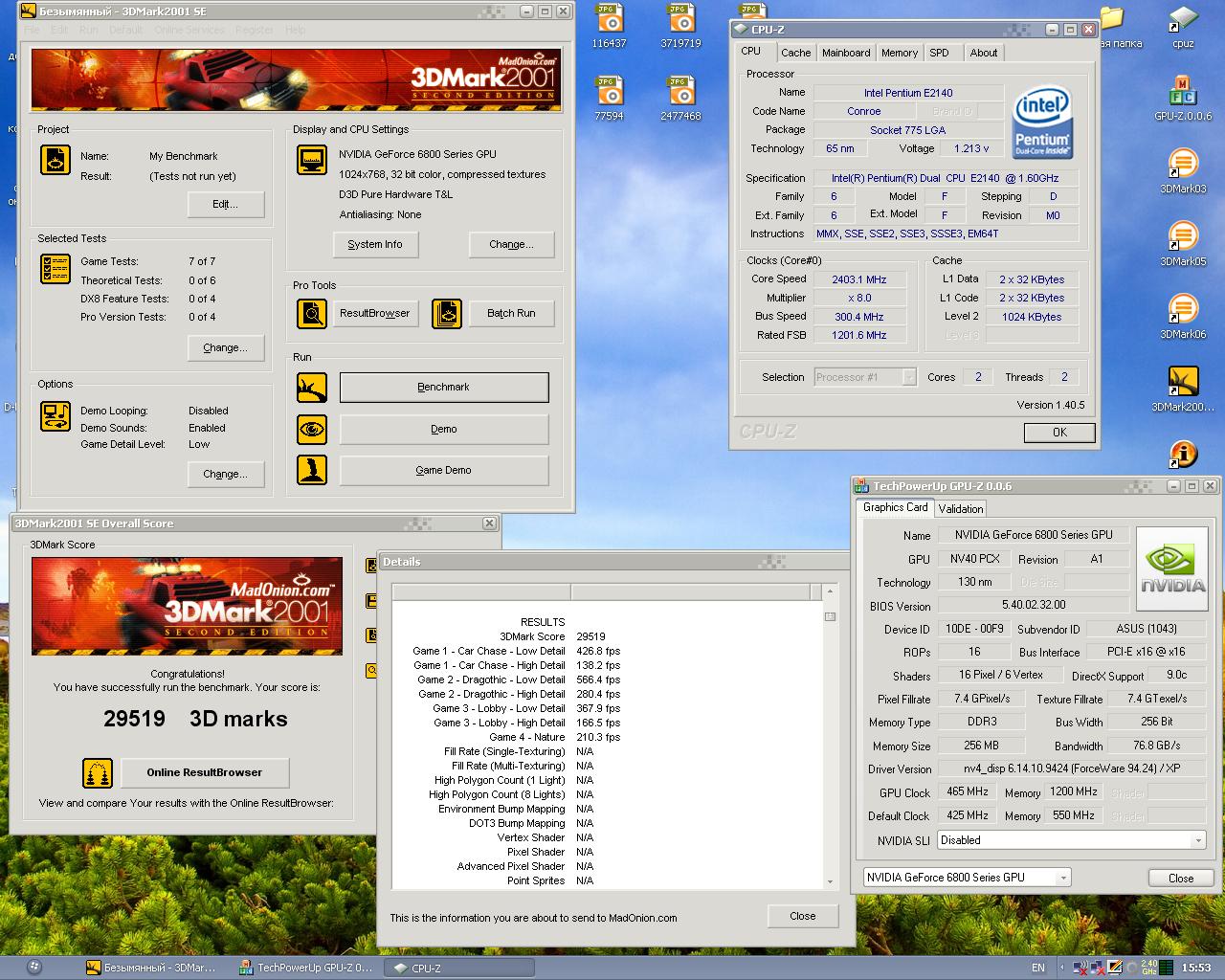Start the Benchmark
1225x980 pixels.
pyautogui.click(x=444, y=387)
